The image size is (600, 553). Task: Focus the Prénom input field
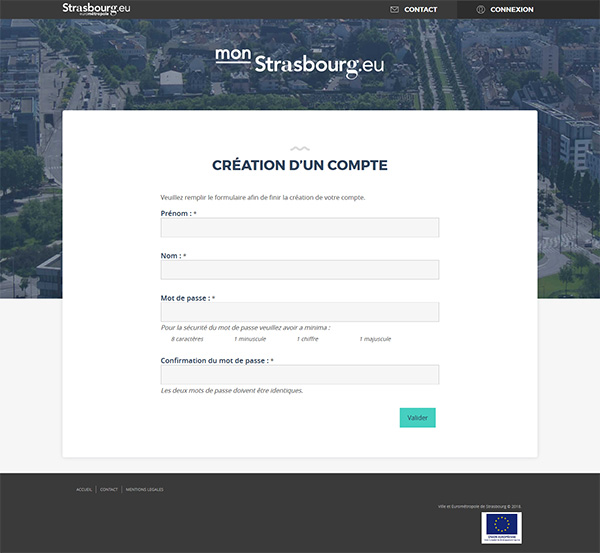tap(300, 228)
